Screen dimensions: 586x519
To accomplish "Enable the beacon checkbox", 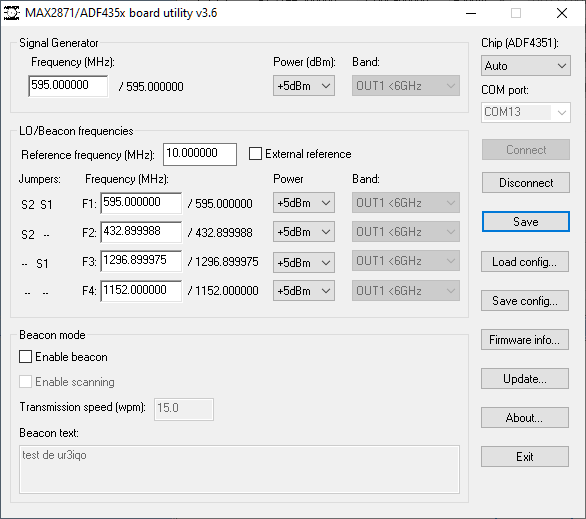I will 25,356.
